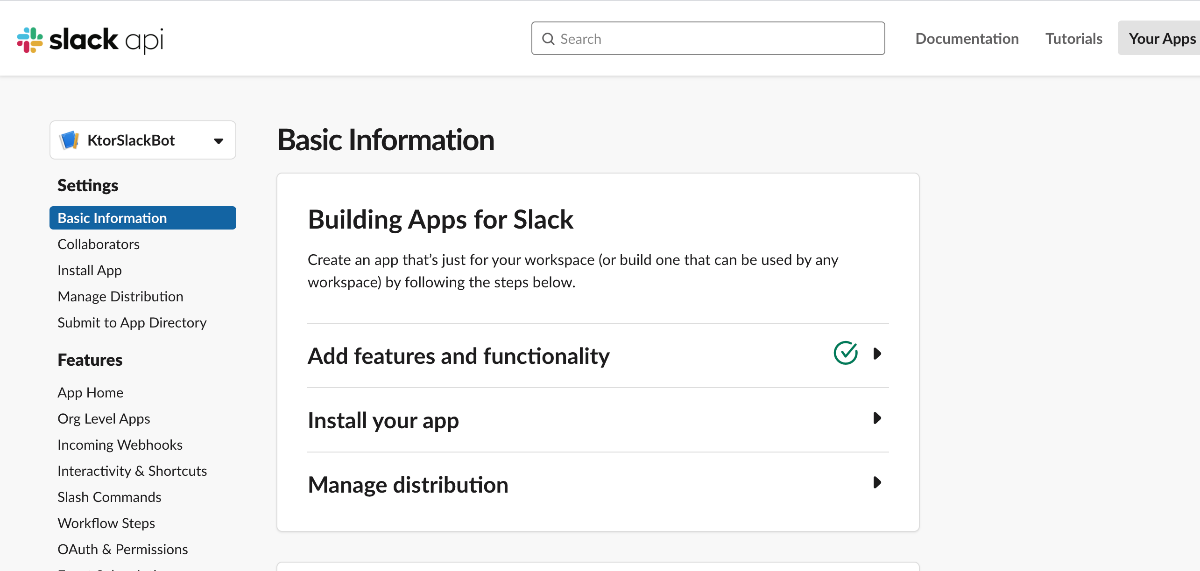The width and height of the screenshot is (1200, 571).
Task: Open the KtorSlackBot app selector dropdown
Action: 218,141
